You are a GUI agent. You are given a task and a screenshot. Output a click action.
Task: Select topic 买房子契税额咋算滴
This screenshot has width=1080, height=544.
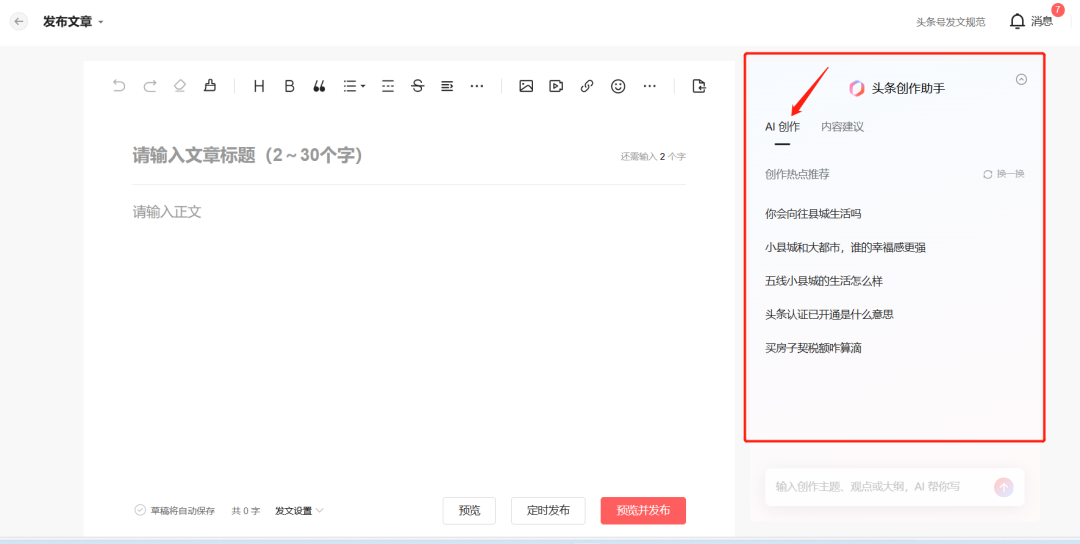pyautogui.click(x=813, y=348)
